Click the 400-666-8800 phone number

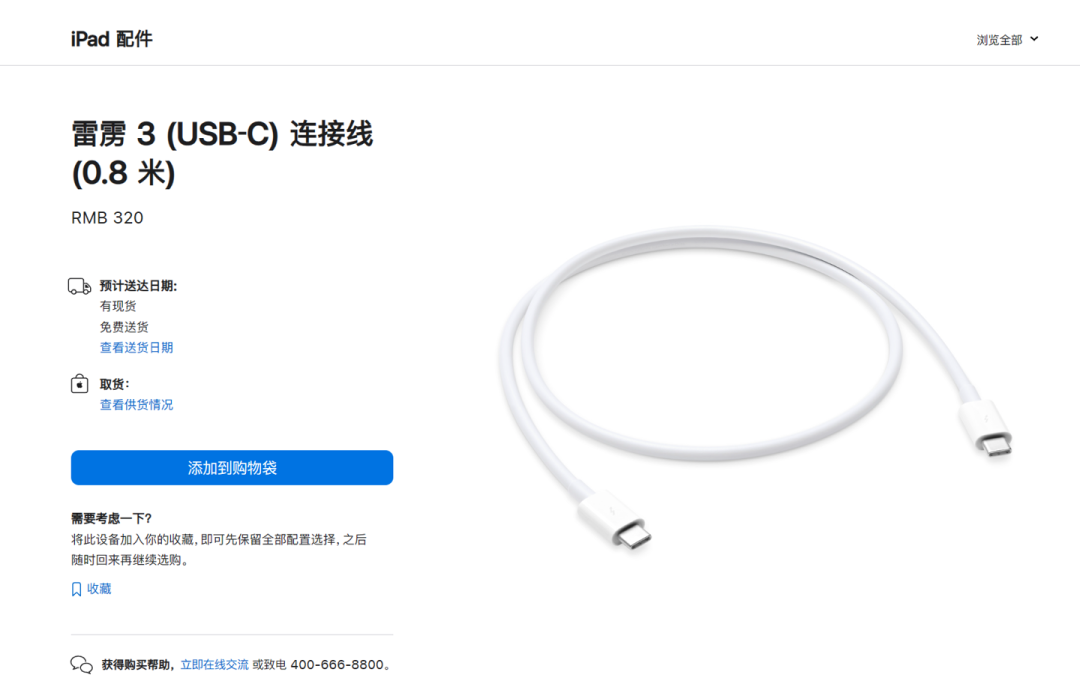[x=337, y=664]
